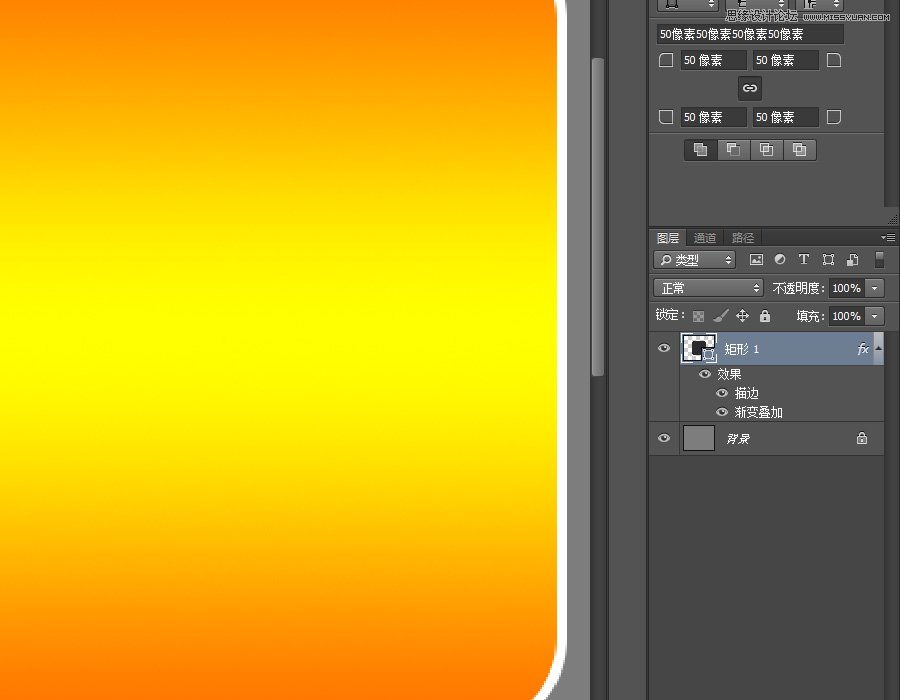Select the 背景 layer name
Image resolution: width=900 pixels, height=700 pixels.
click(x=738, y=439)
